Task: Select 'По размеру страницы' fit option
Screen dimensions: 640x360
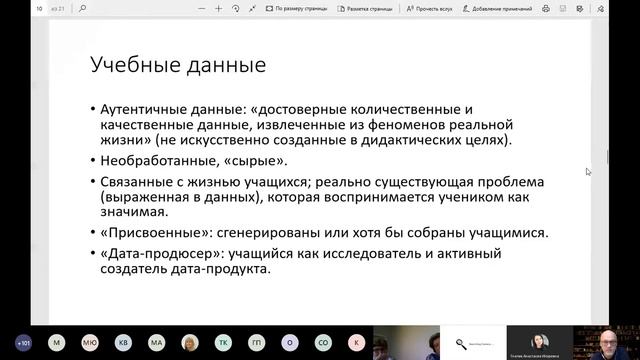Action: tap(297, 9)
